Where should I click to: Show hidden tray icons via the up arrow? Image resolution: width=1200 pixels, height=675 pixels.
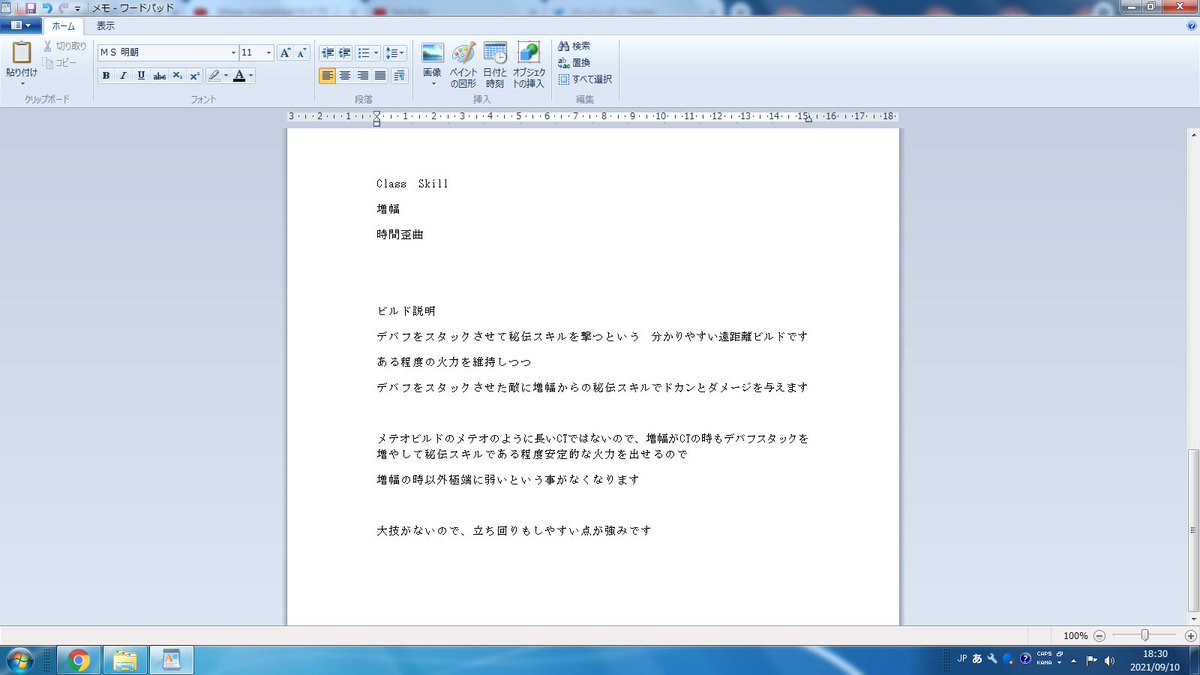[1074, 660]
